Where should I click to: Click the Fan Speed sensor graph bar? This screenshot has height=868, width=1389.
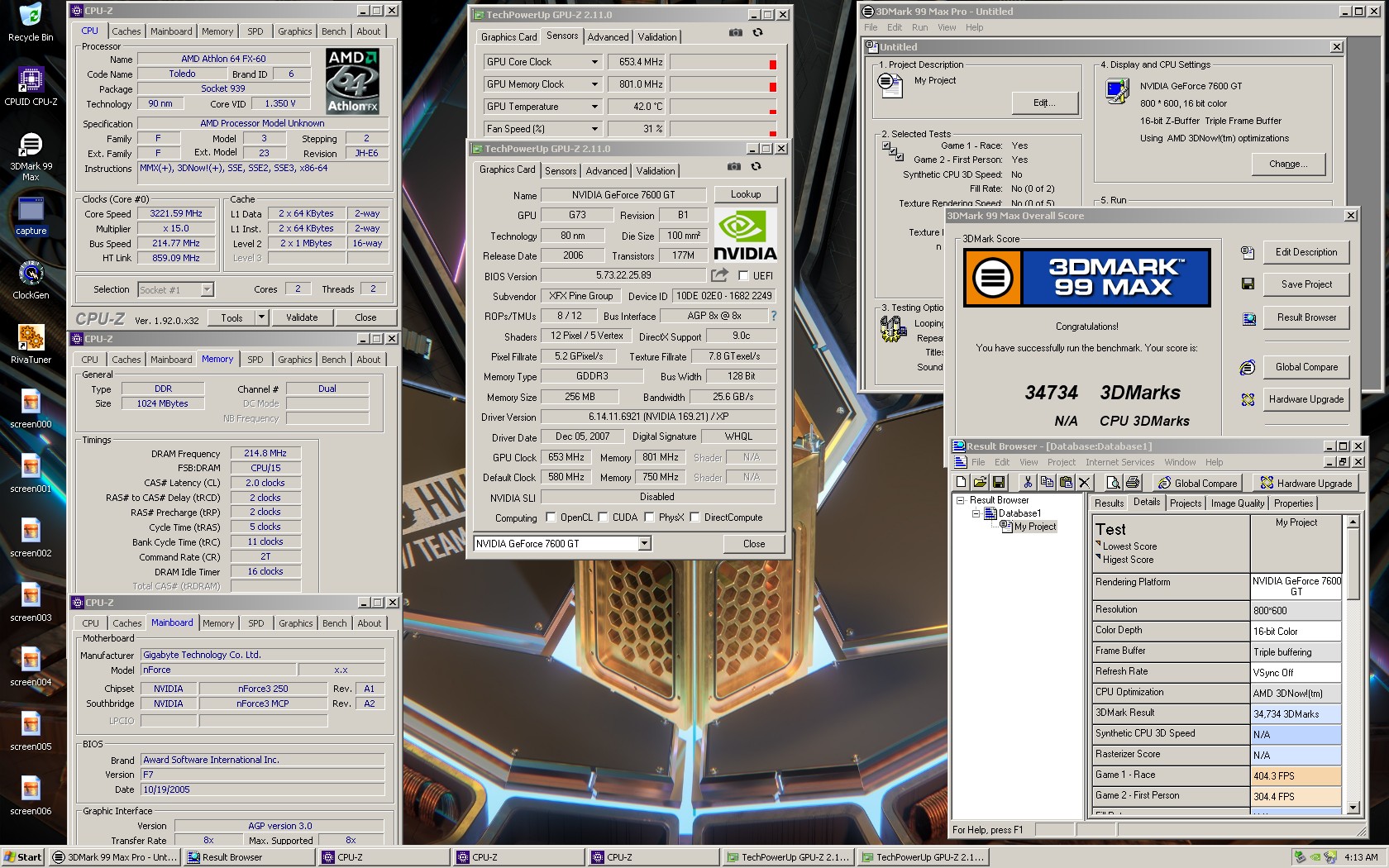tap(723, 129)
